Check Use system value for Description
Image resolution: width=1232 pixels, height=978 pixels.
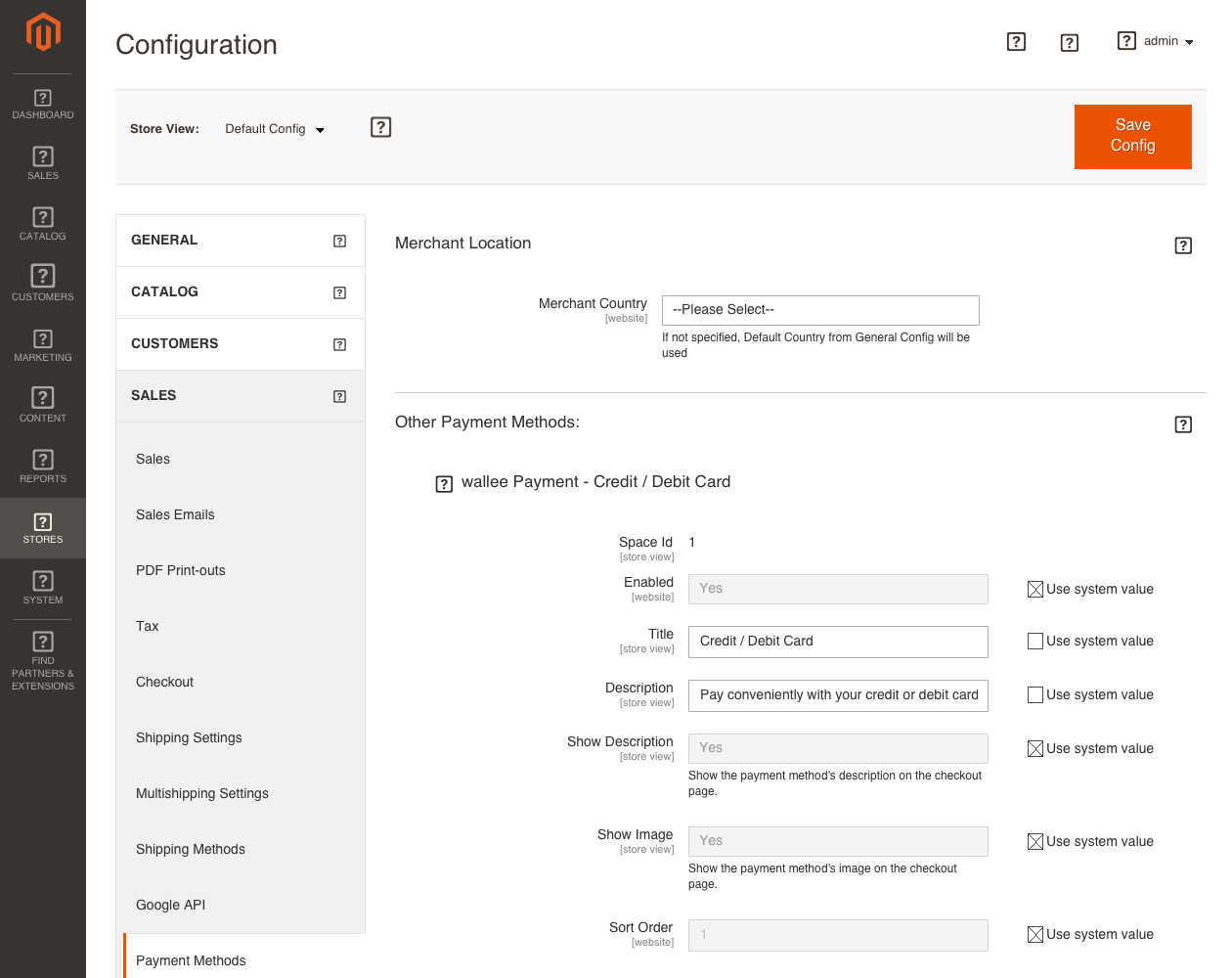coord(1034,694)
